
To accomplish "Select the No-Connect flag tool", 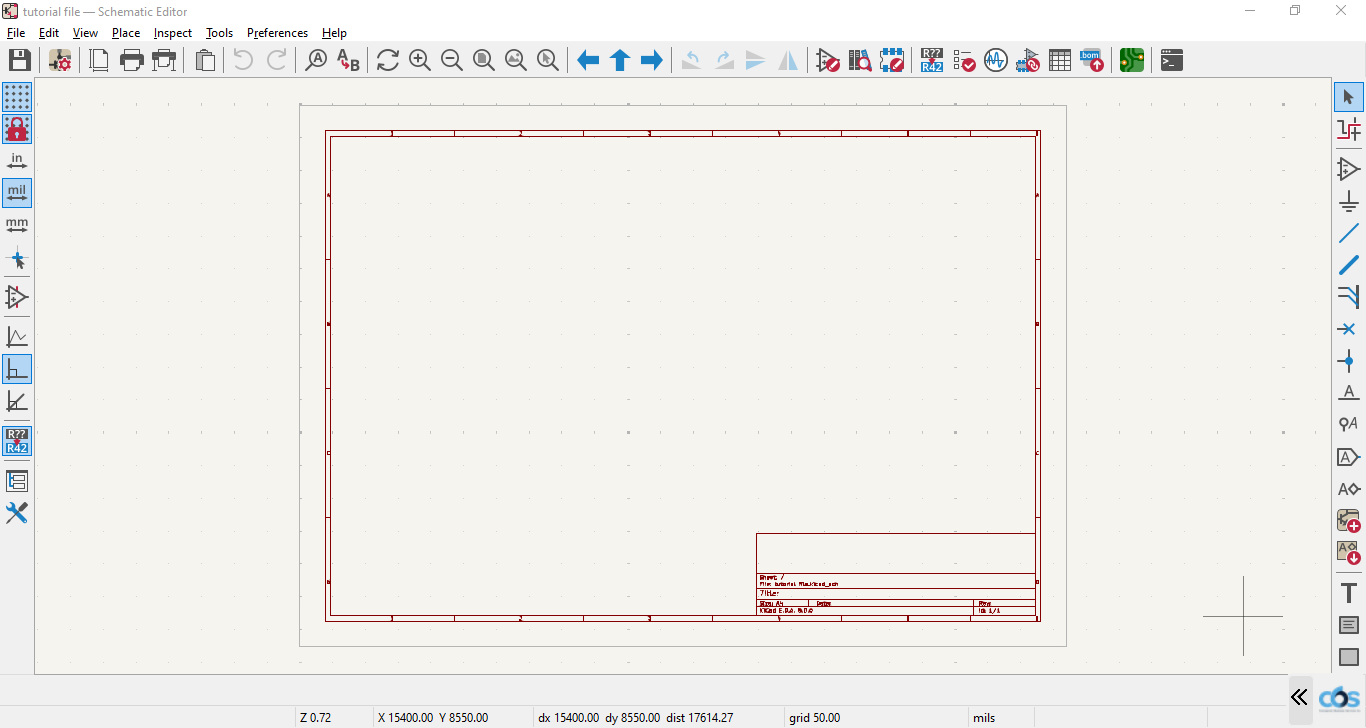I will click(1349, 329).
